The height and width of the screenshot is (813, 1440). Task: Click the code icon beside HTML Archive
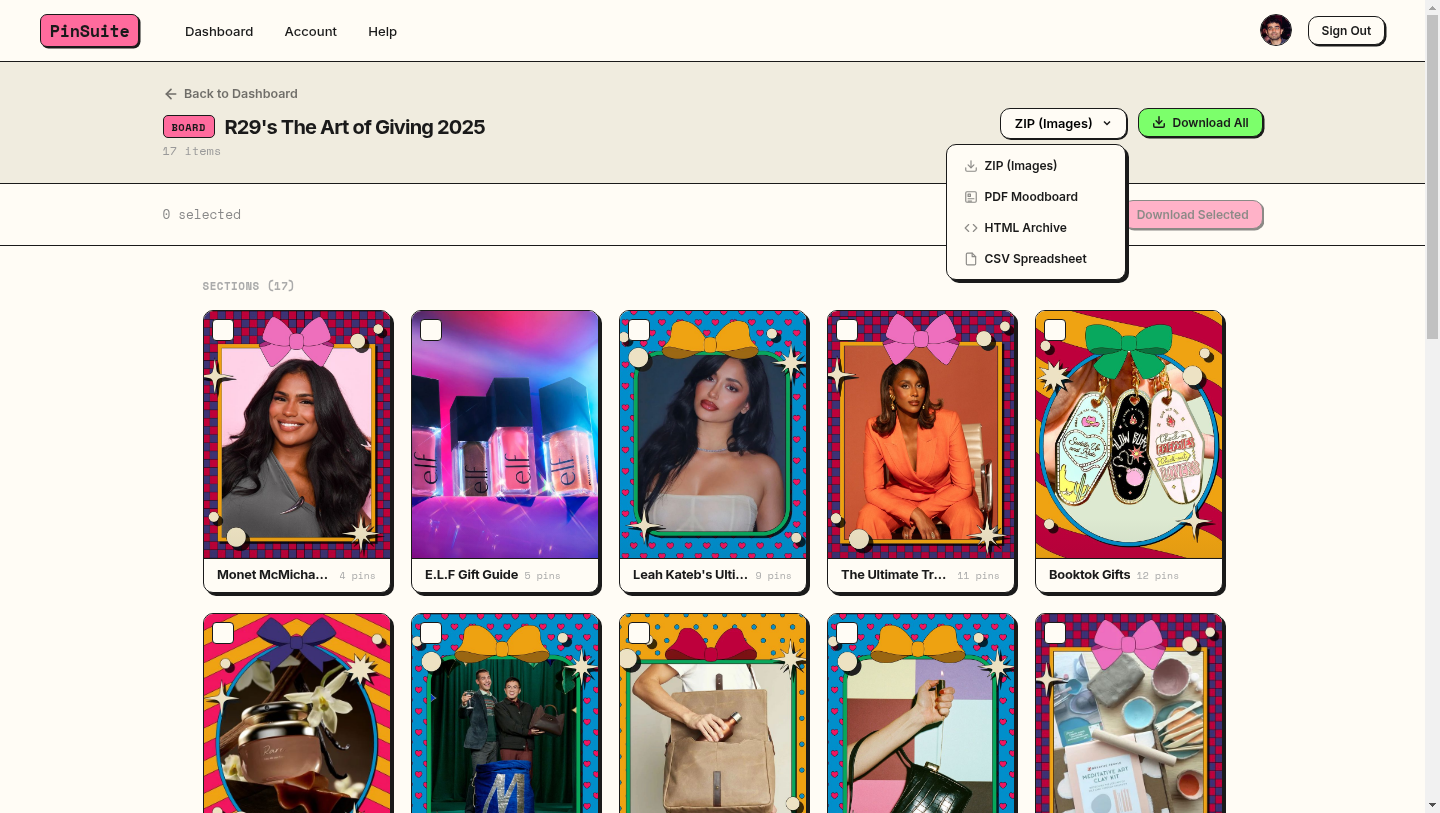[970, 227]
